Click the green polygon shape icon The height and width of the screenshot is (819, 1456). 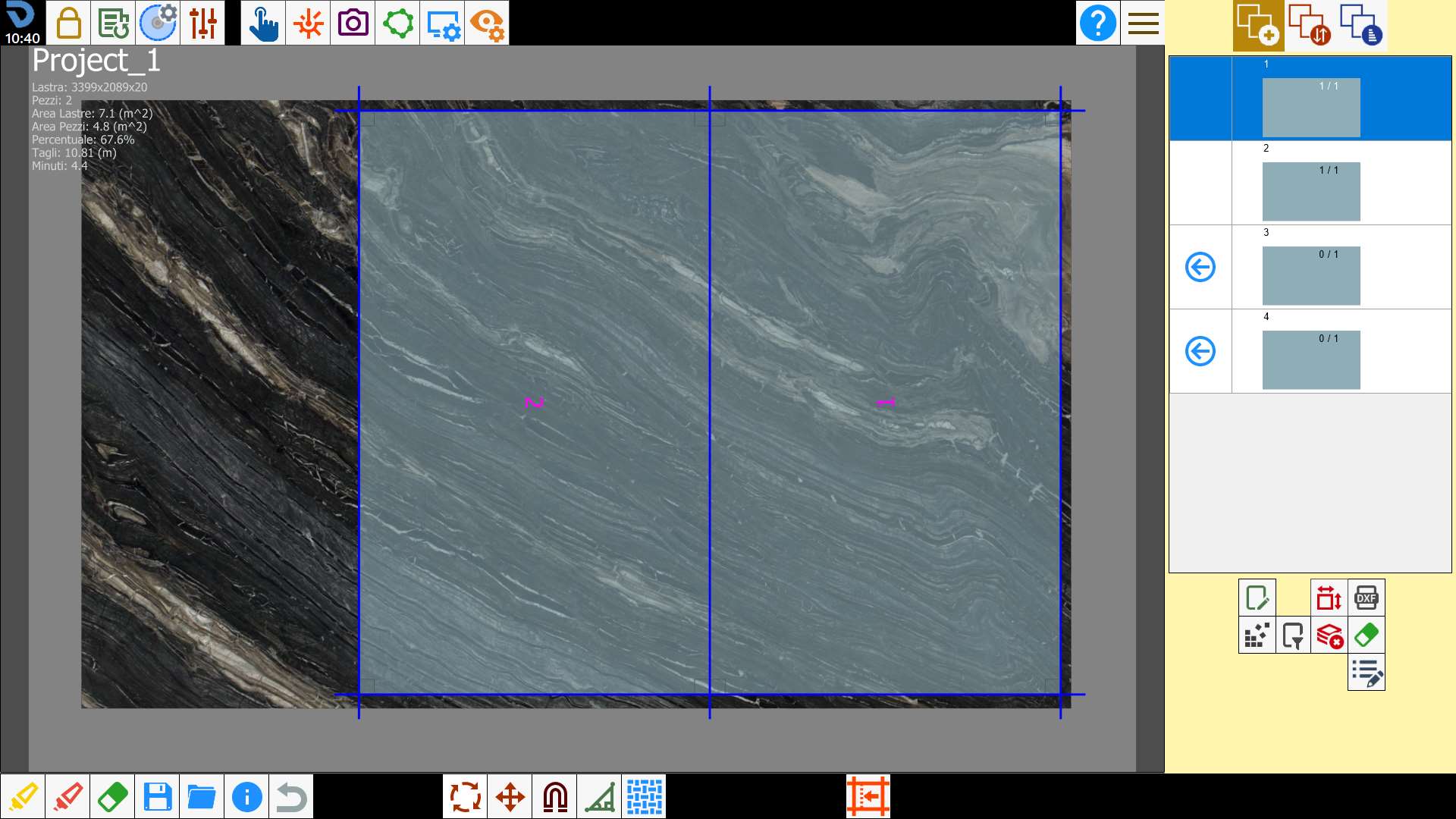coord(397,23)
